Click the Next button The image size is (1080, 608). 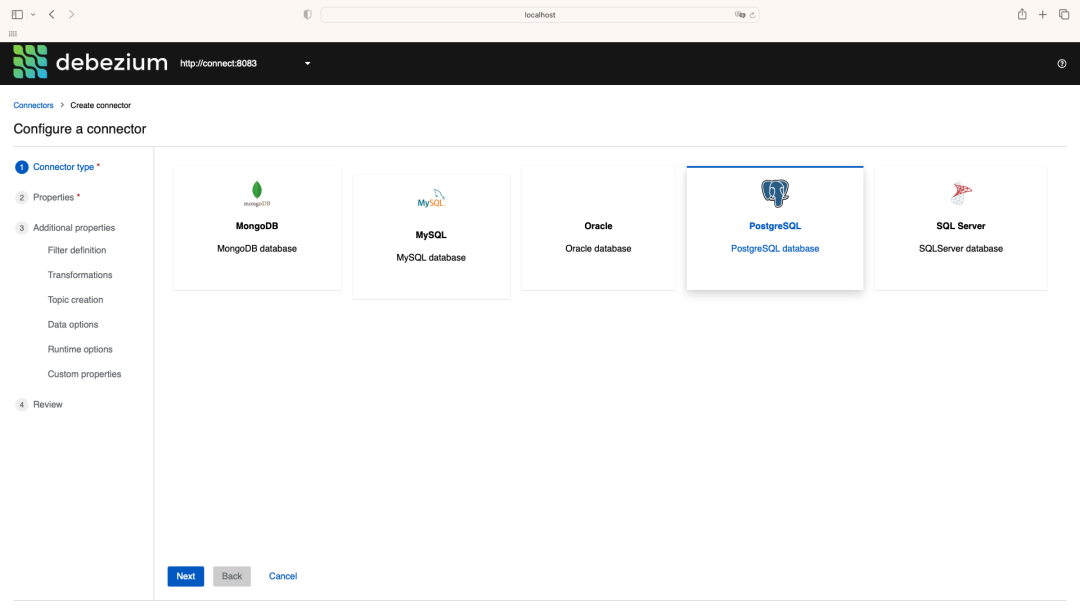tap(186, 576)
